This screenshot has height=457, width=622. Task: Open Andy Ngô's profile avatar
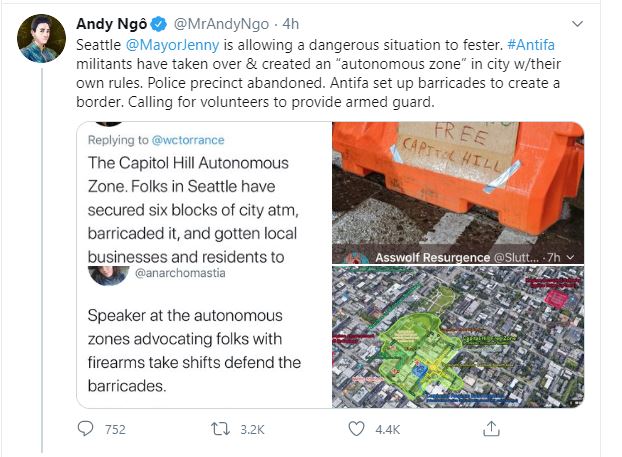[41, 38]
